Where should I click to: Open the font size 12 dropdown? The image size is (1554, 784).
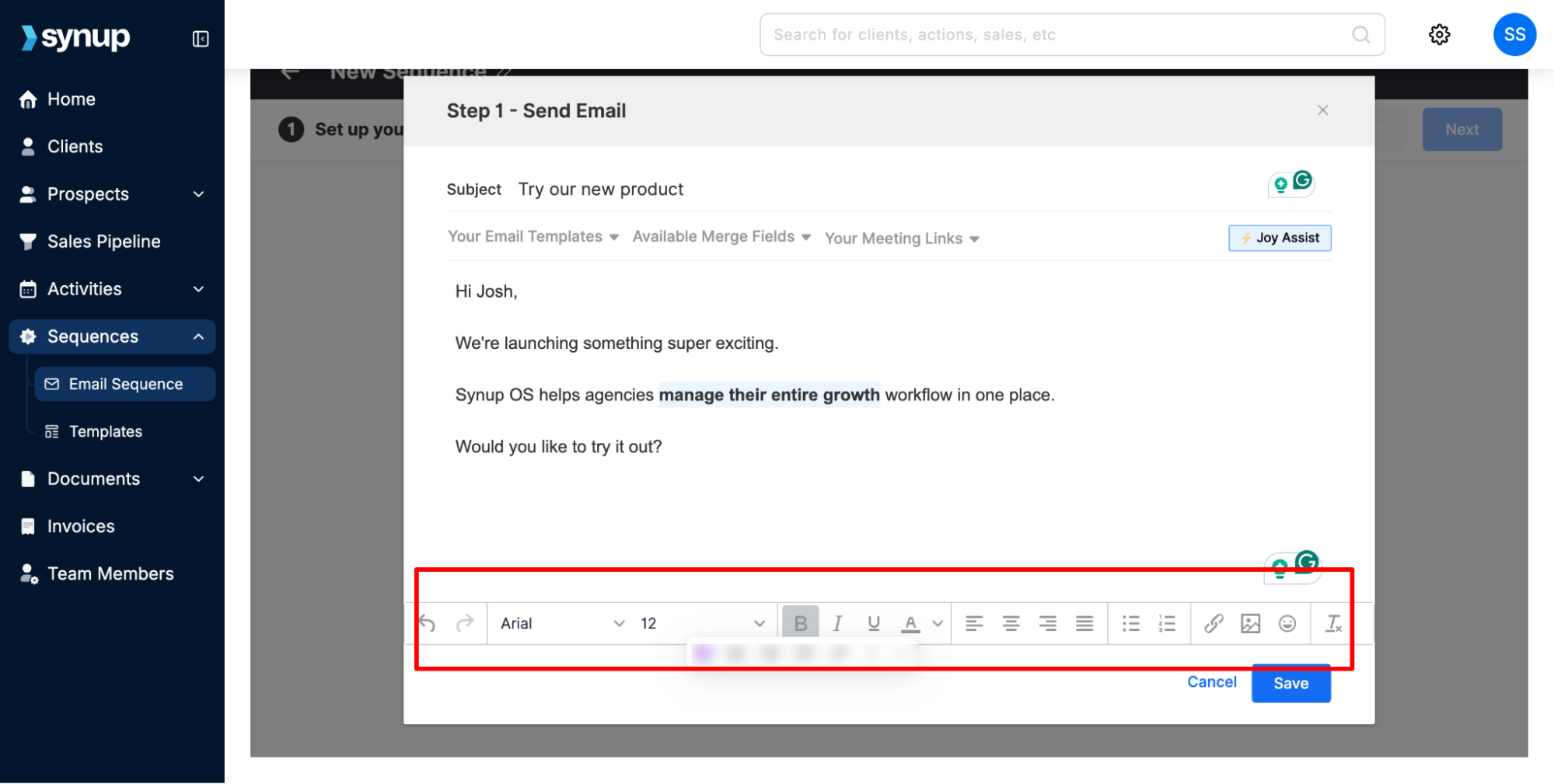tap(703, 623)
